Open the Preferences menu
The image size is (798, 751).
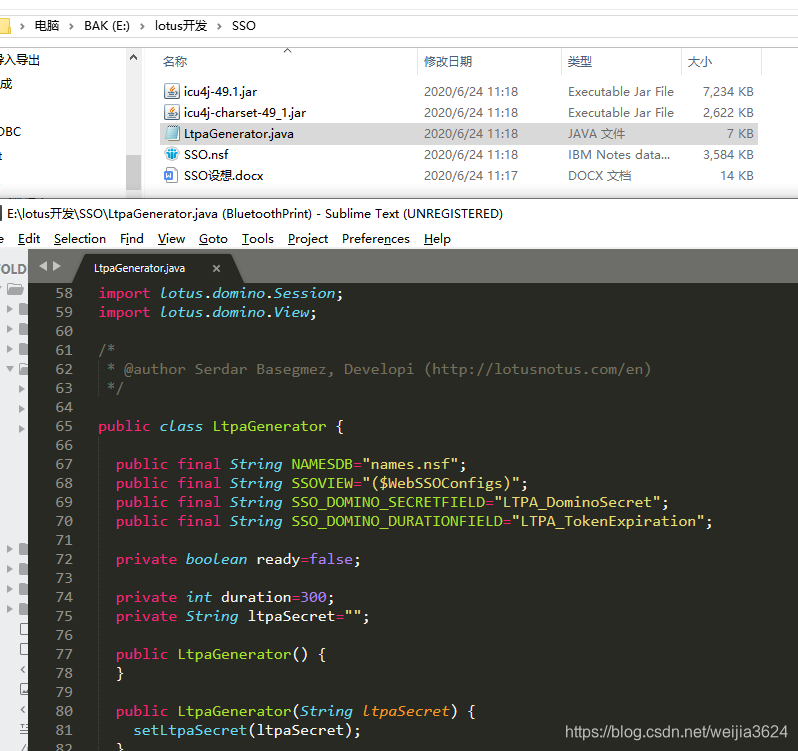coord(376,239)
